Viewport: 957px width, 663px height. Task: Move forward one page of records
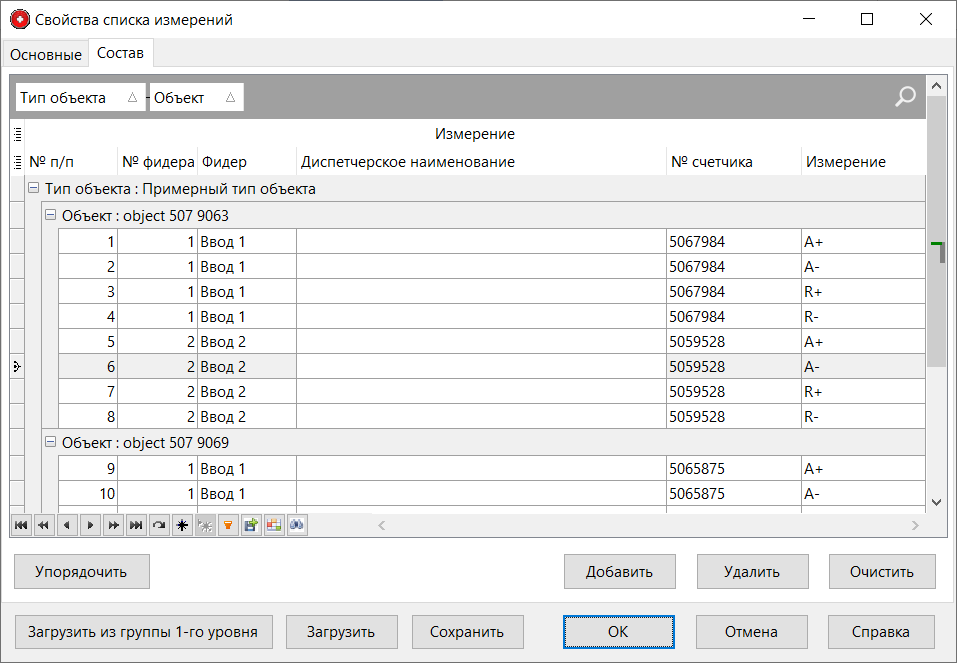113,525
